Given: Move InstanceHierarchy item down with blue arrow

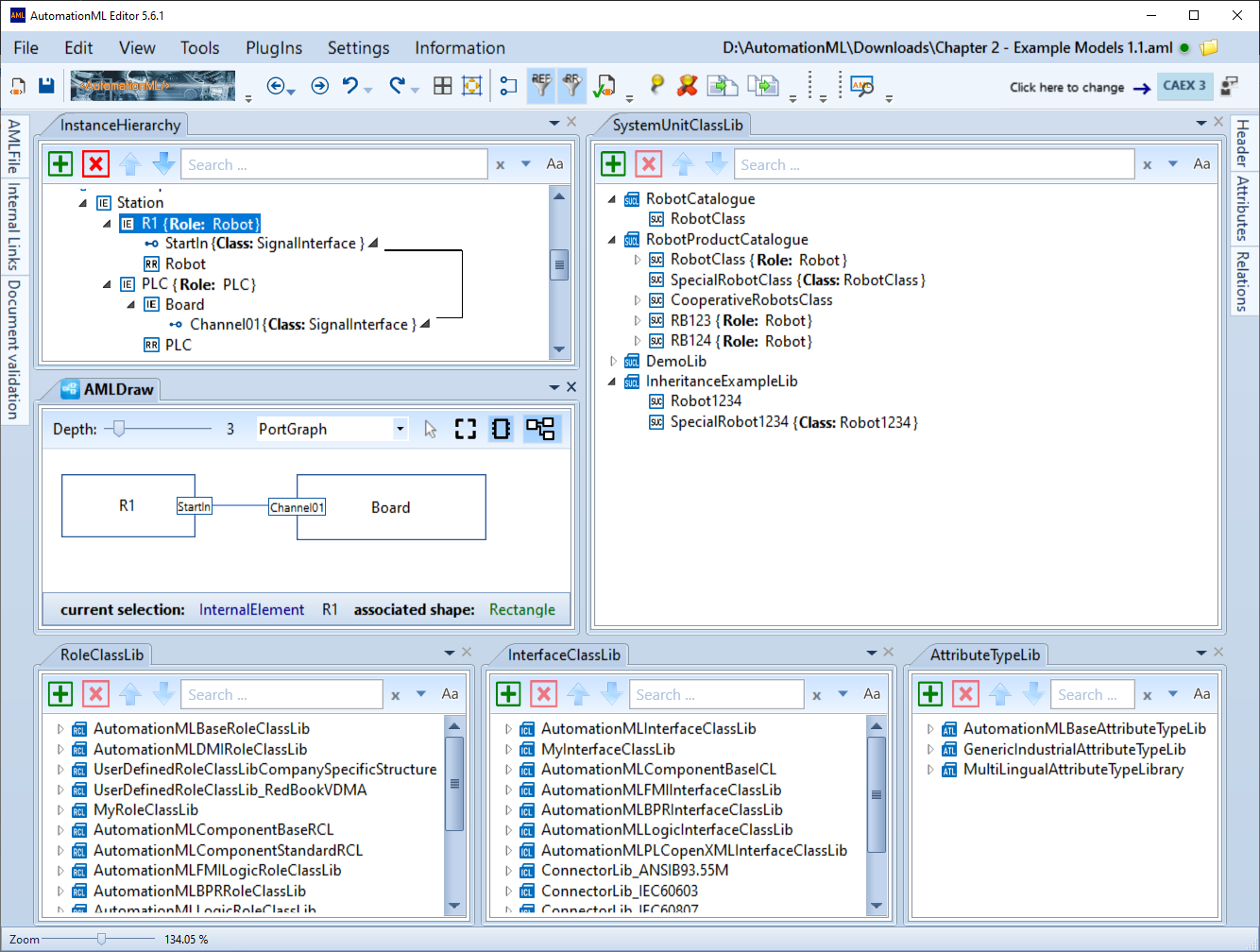Looking at the screenshot, I should [164, 163].
